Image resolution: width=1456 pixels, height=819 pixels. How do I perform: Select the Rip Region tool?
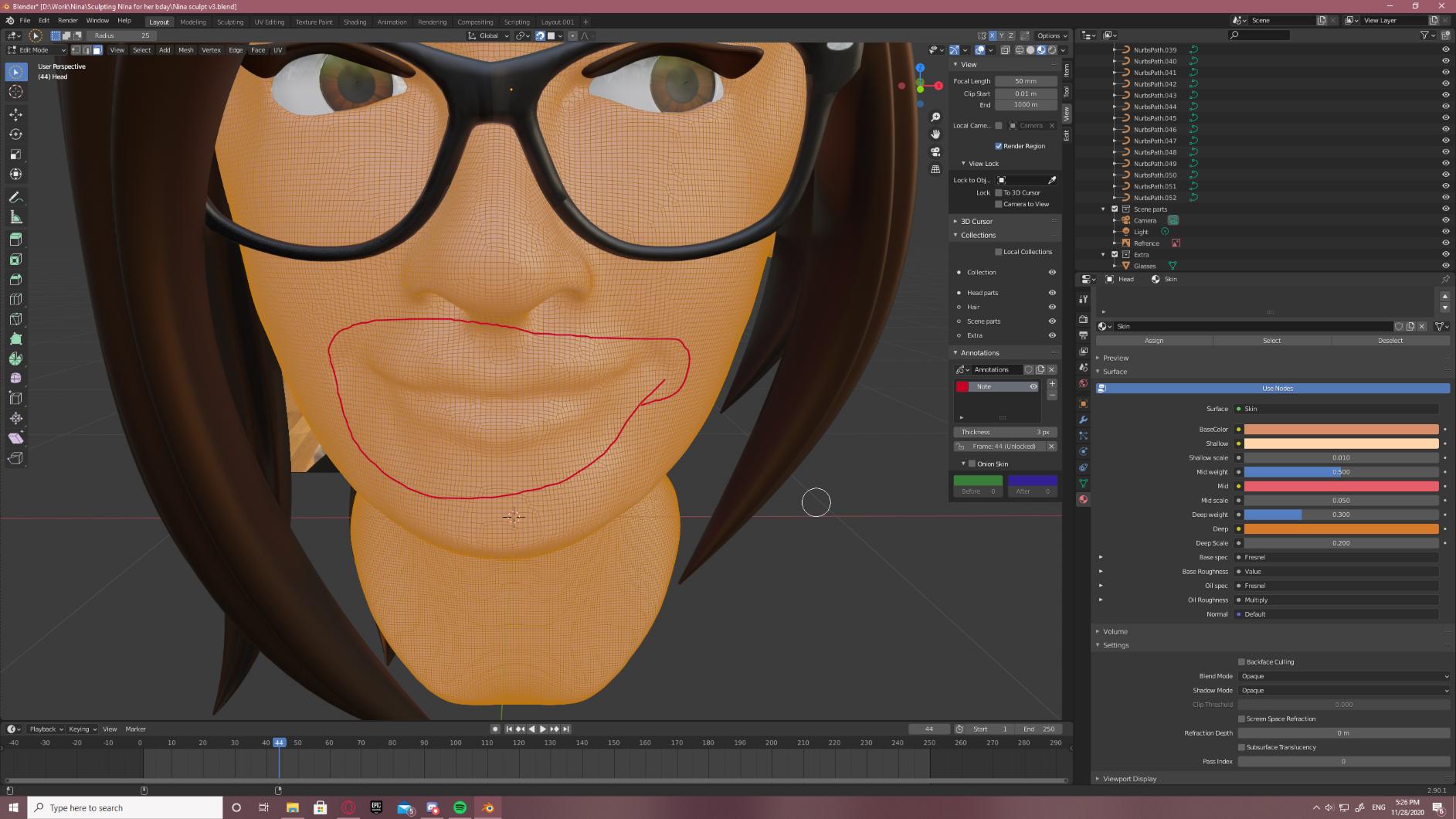[15, 458]
